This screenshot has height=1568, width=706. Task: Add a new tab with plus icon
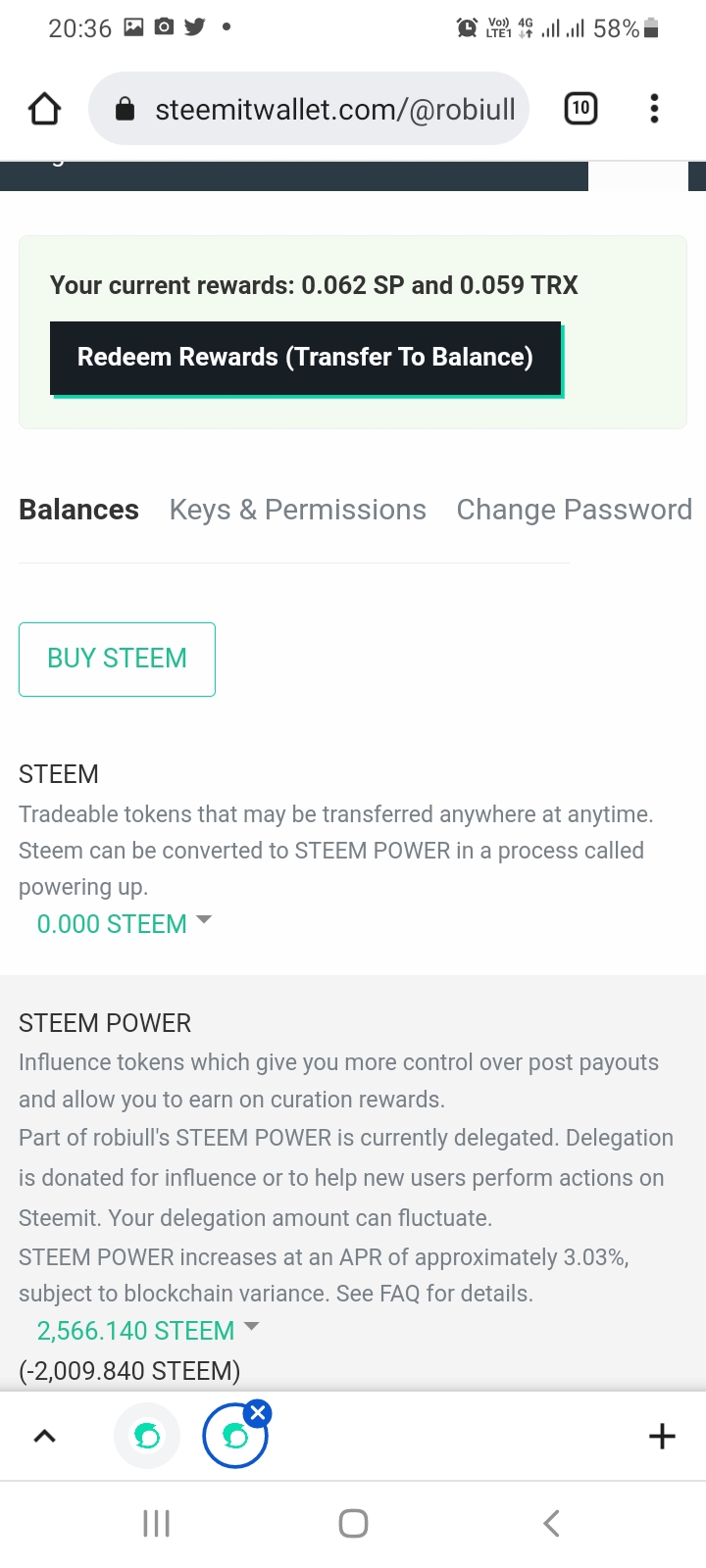coord(662,1436)
